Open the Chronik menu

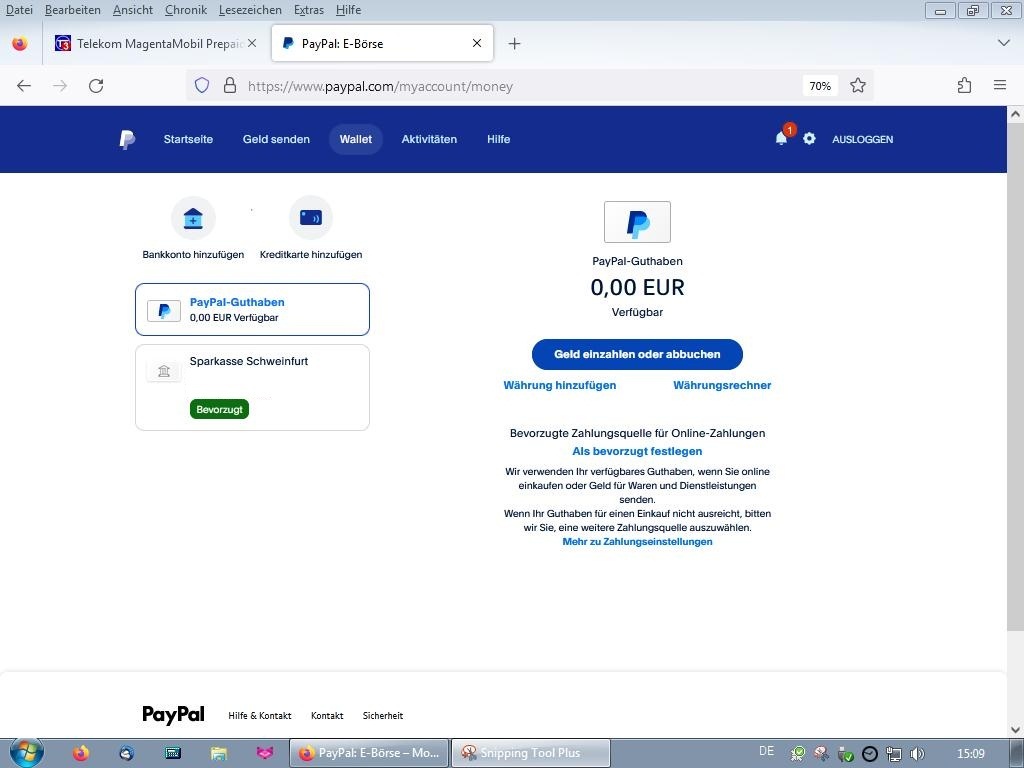(x=185, y=10)
